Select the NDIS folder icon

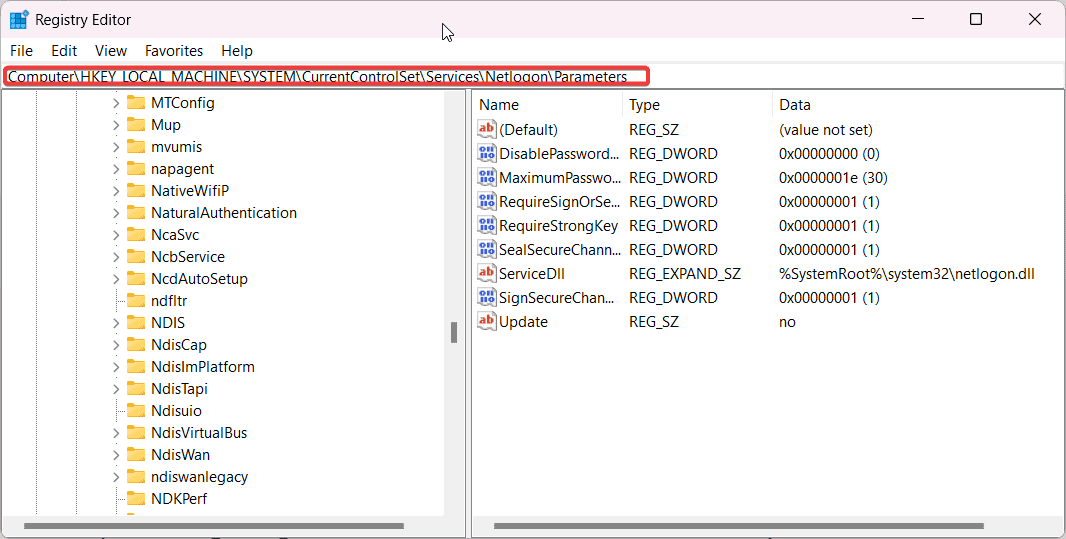[136, 323]
